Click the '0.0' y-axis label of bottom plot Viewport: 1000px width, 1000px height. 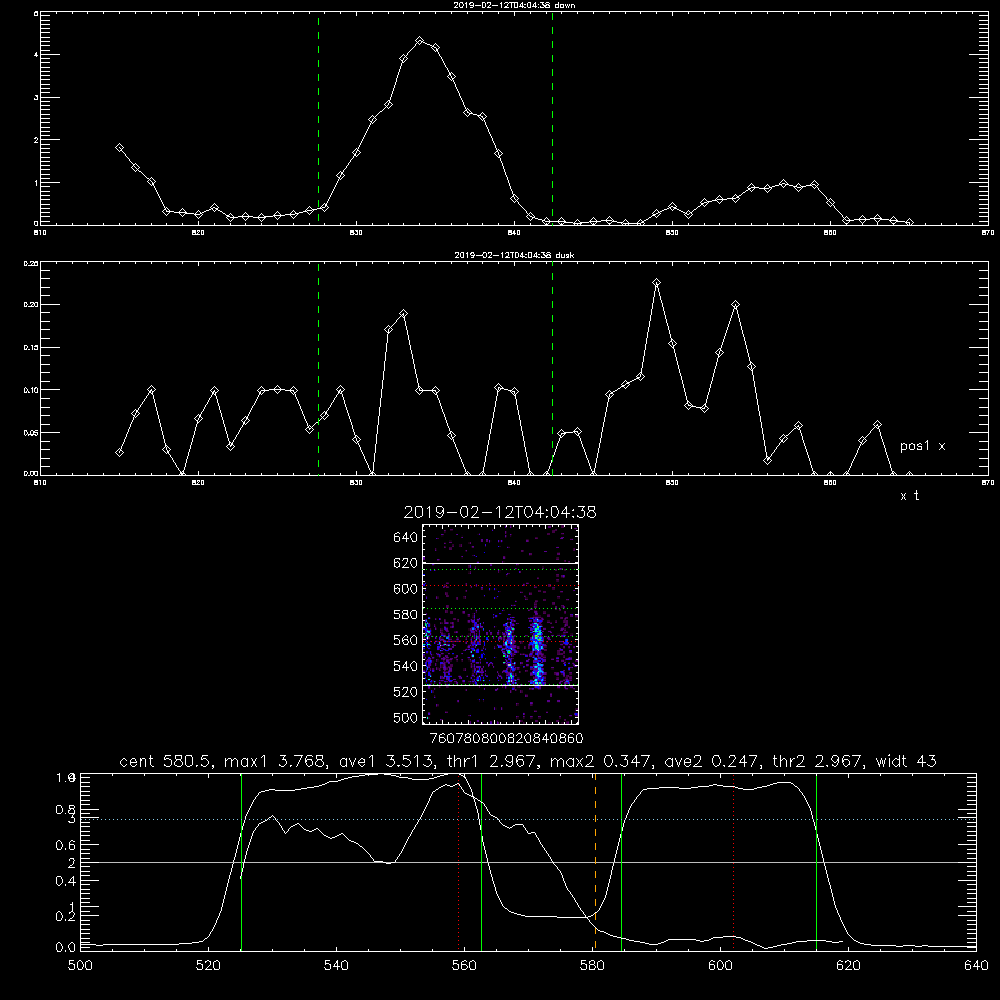click(66, 948)
